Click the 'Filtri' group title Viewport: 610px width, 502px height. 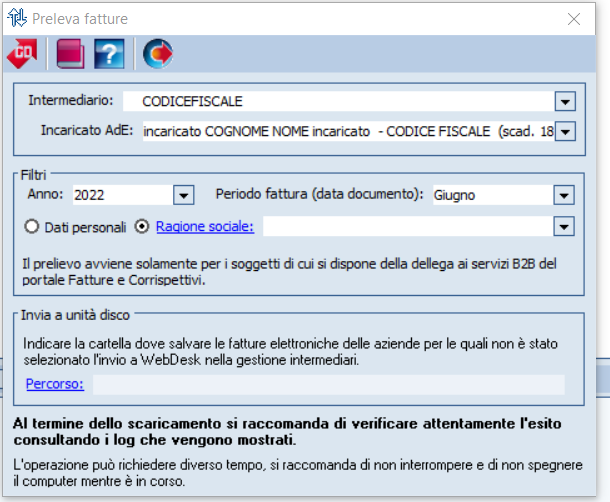coord(33,175)
